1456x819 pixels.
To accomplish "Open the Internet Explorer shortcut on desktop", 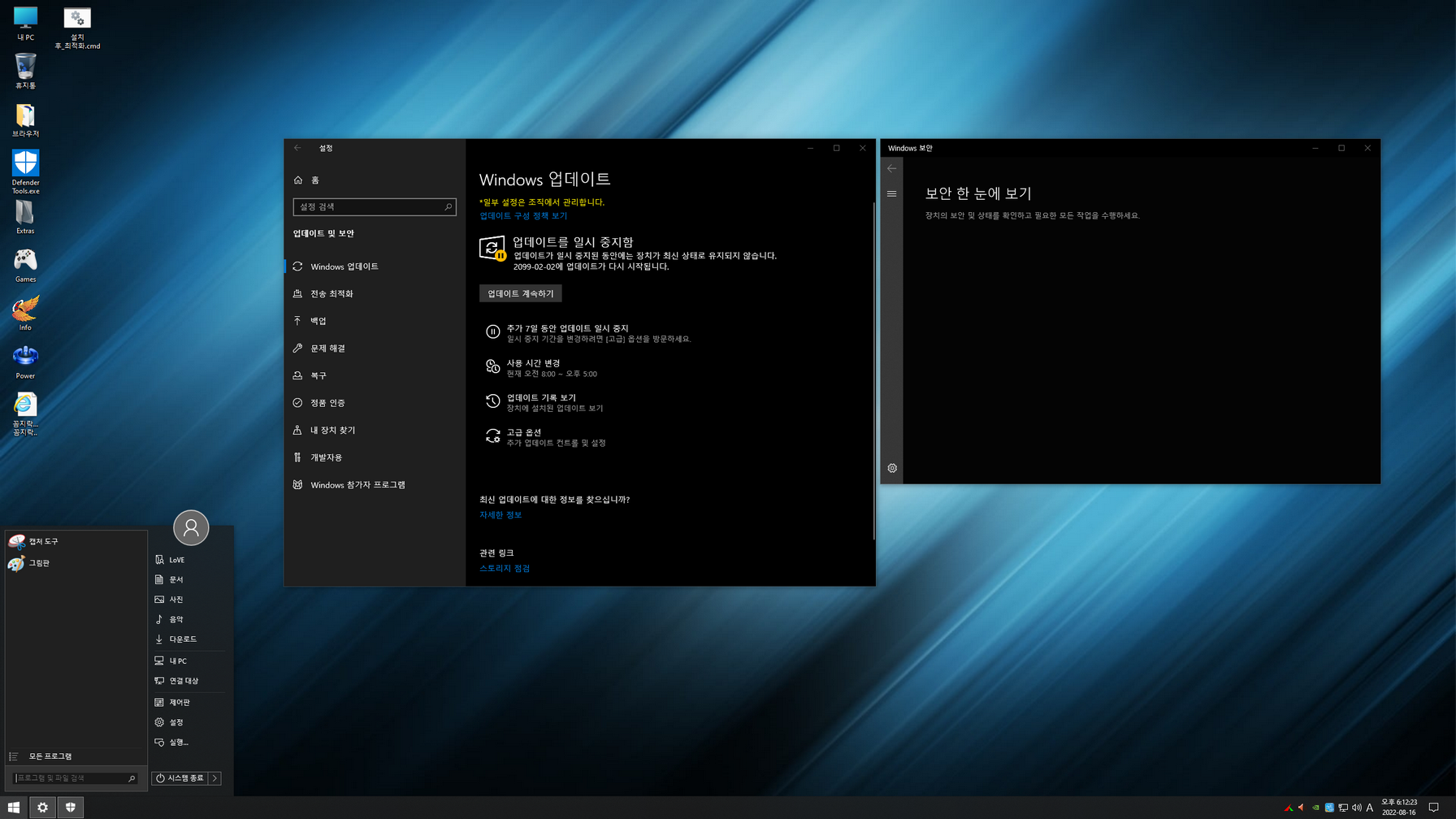I will (25, 414).
